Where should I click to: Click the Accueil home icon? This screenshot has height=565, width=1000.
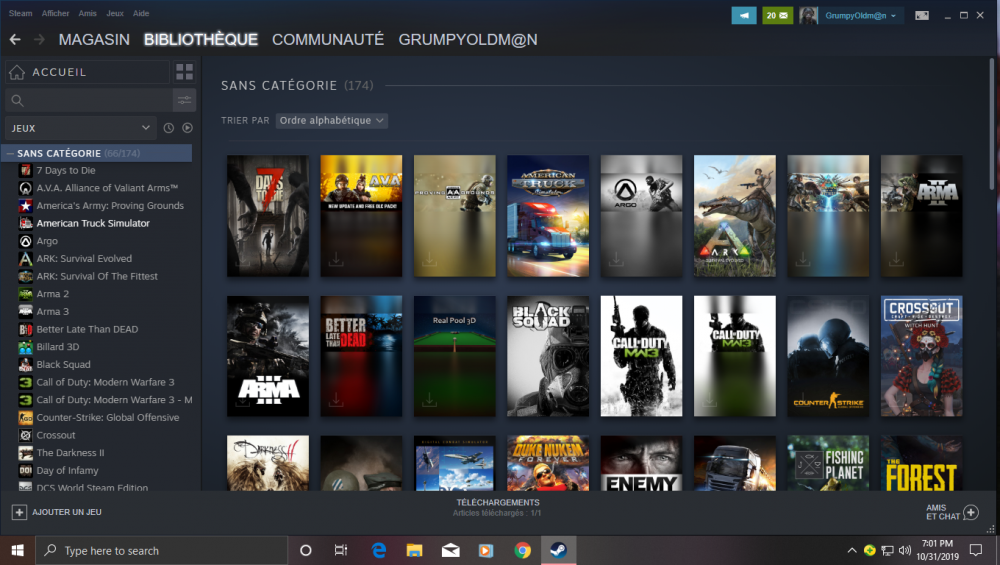point(17,72)
